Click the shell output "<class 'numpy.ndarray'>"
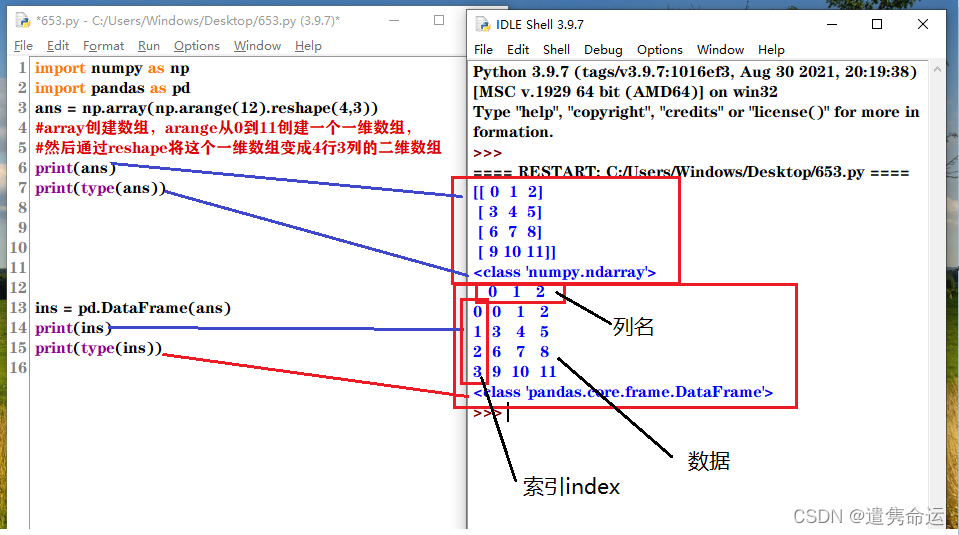959x535 pixels. pos(565,272)
